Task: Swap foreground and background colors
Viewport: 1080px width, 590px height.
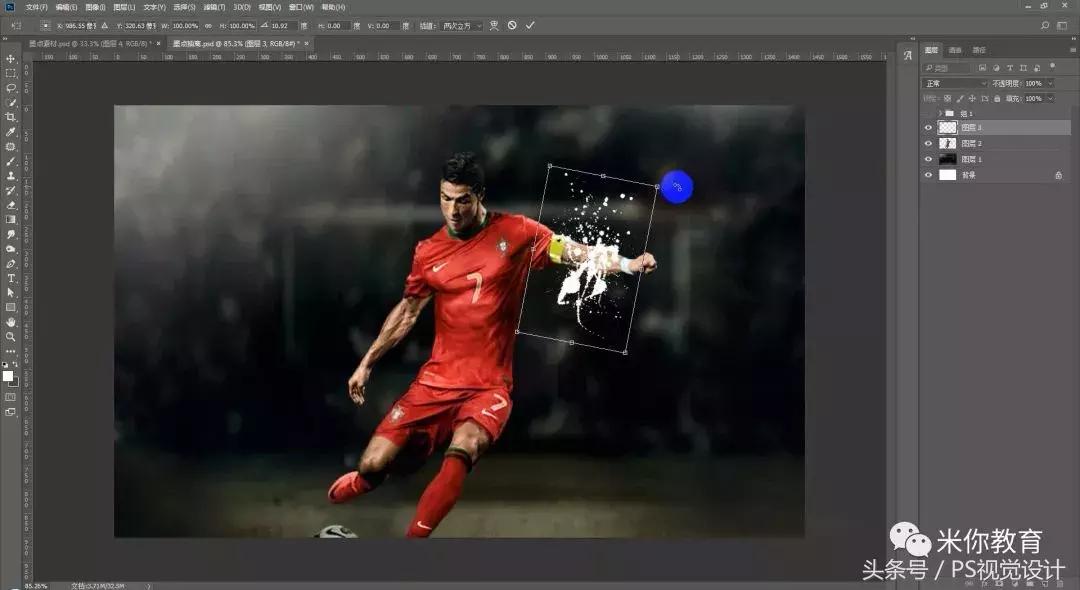Action: (15, 365)
